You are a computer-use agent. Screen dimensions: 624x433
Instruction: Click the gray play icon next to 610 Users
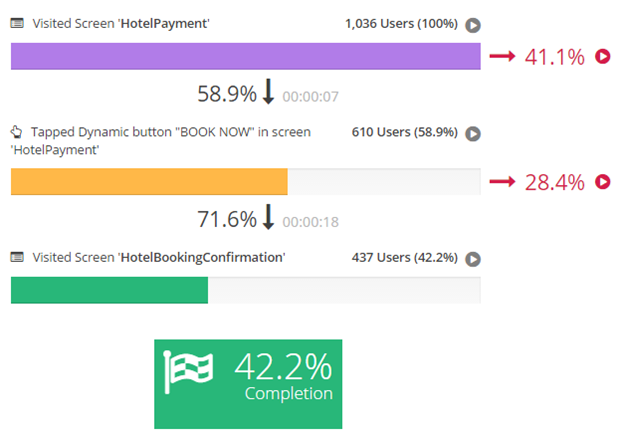tap(473, 133)
